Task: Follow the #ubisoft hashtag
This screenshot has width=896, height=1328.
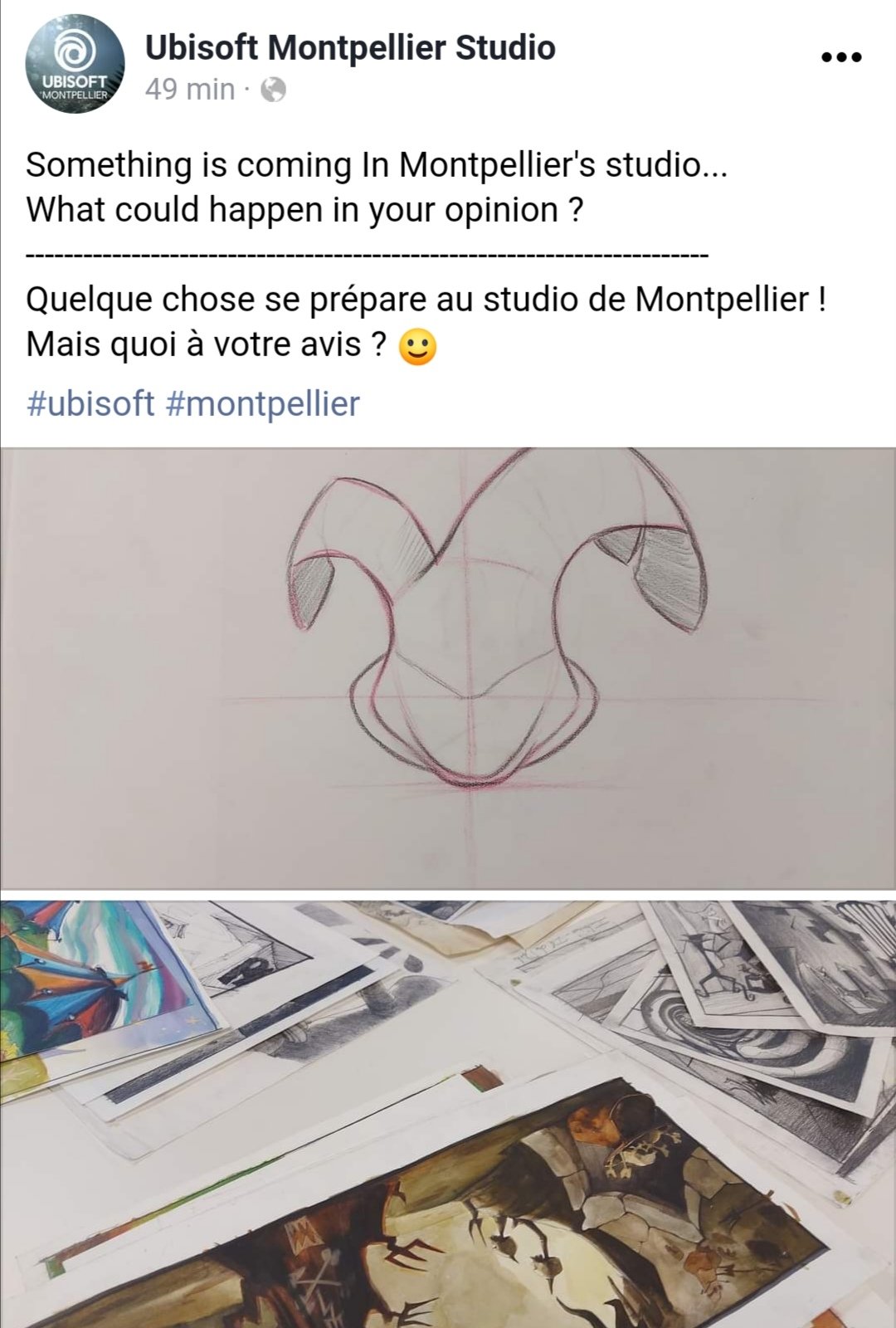Action: point(90,404)
